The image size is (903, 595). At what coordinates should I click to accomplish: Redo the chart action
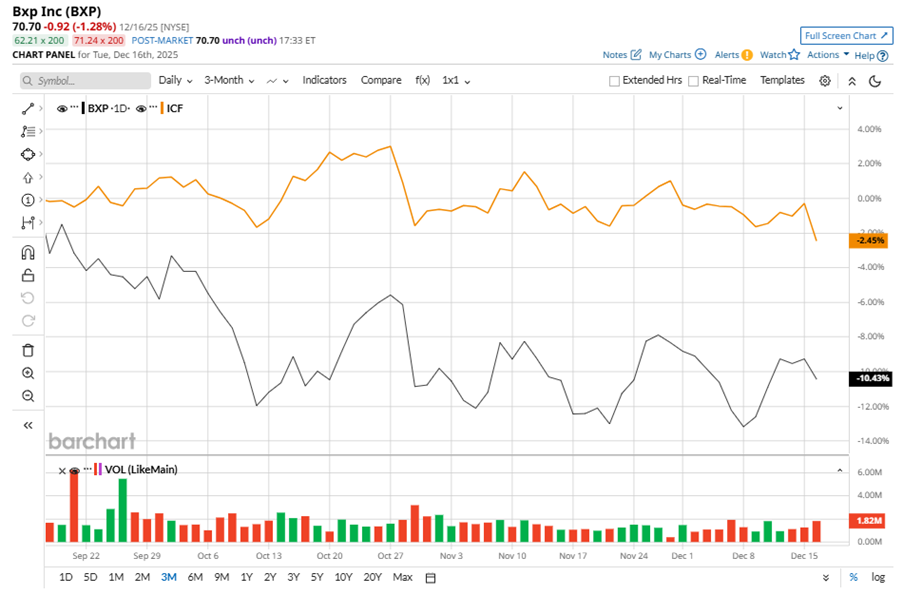pos(28,321)
